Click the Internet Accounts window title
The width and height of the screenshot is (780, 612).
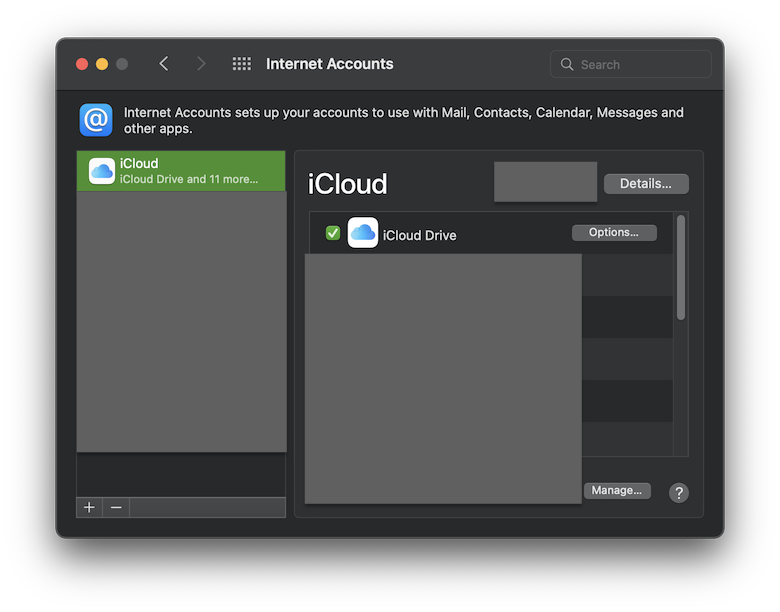(329, 64)
